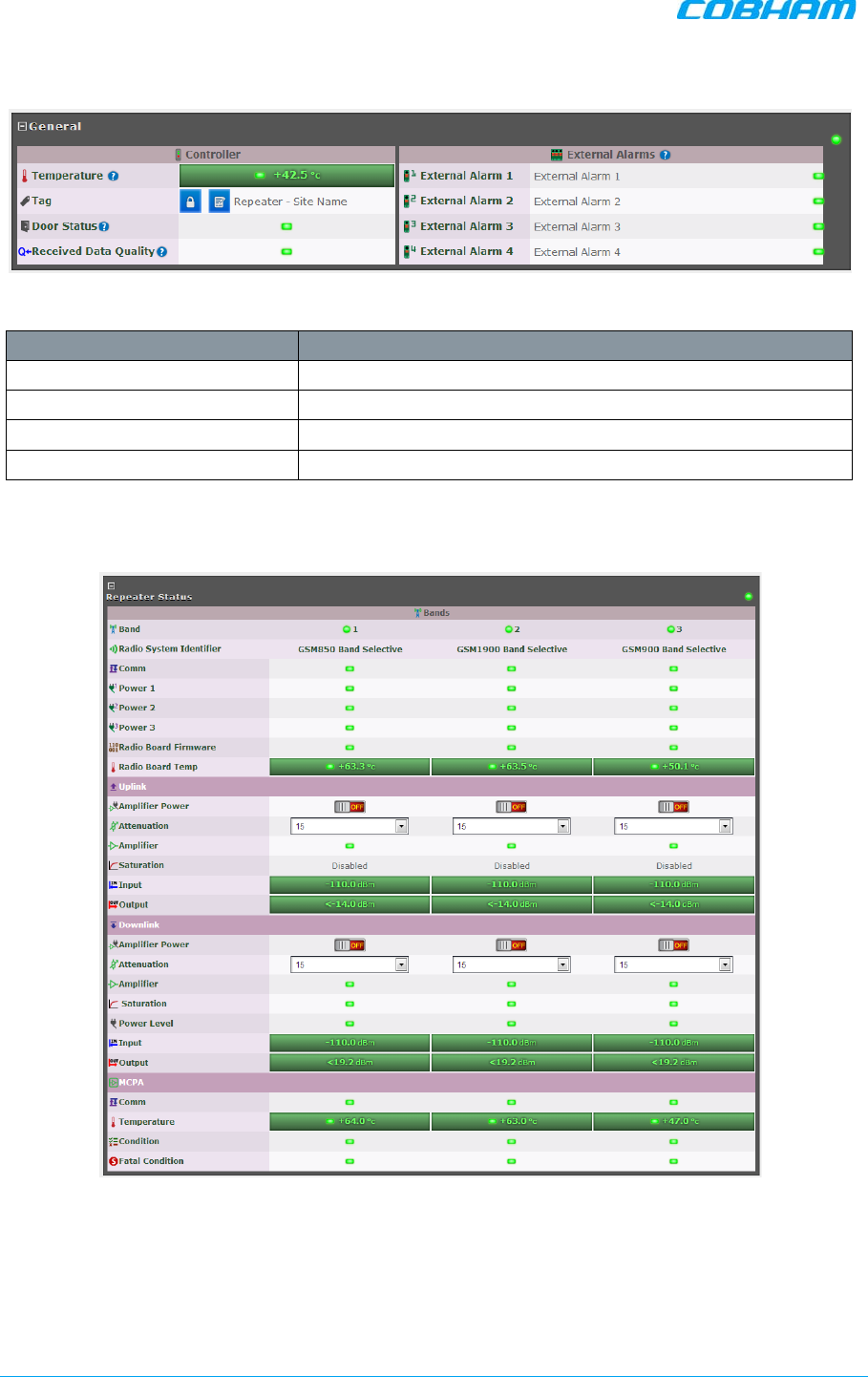Click GSM850 Band Selective identifier
This screenshot has height=1377, width=868.
[350, 649]
